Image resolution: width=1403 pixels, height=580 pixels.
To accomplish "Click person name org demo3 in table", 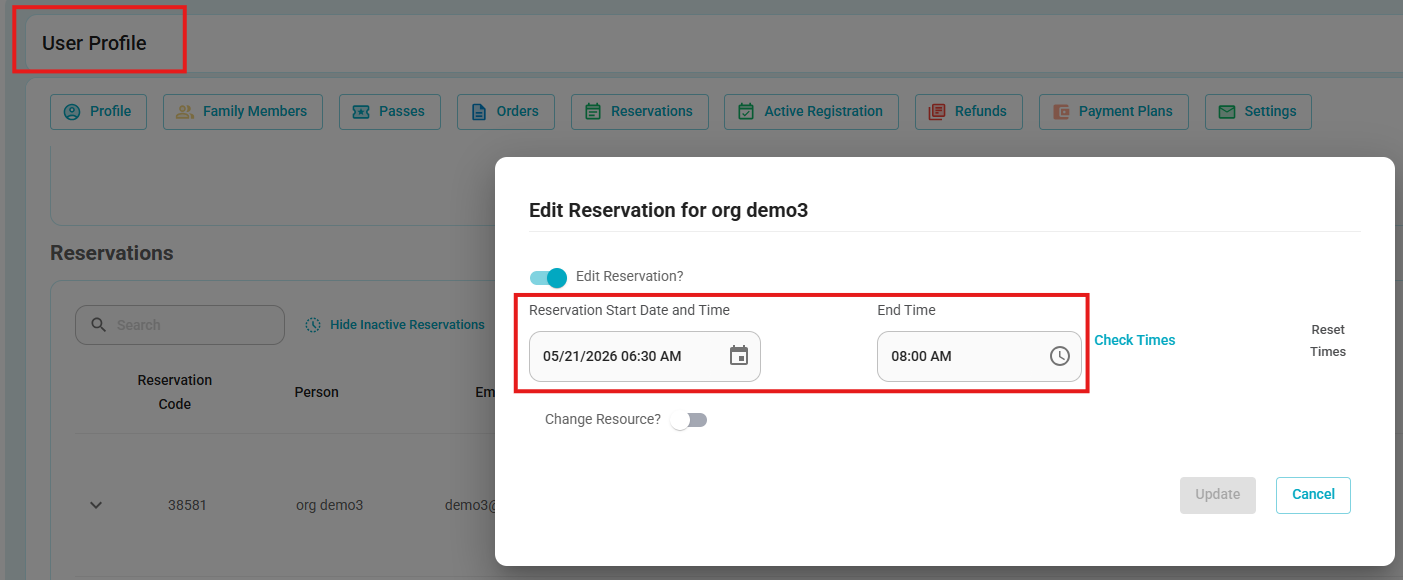I will pos(329,505).
